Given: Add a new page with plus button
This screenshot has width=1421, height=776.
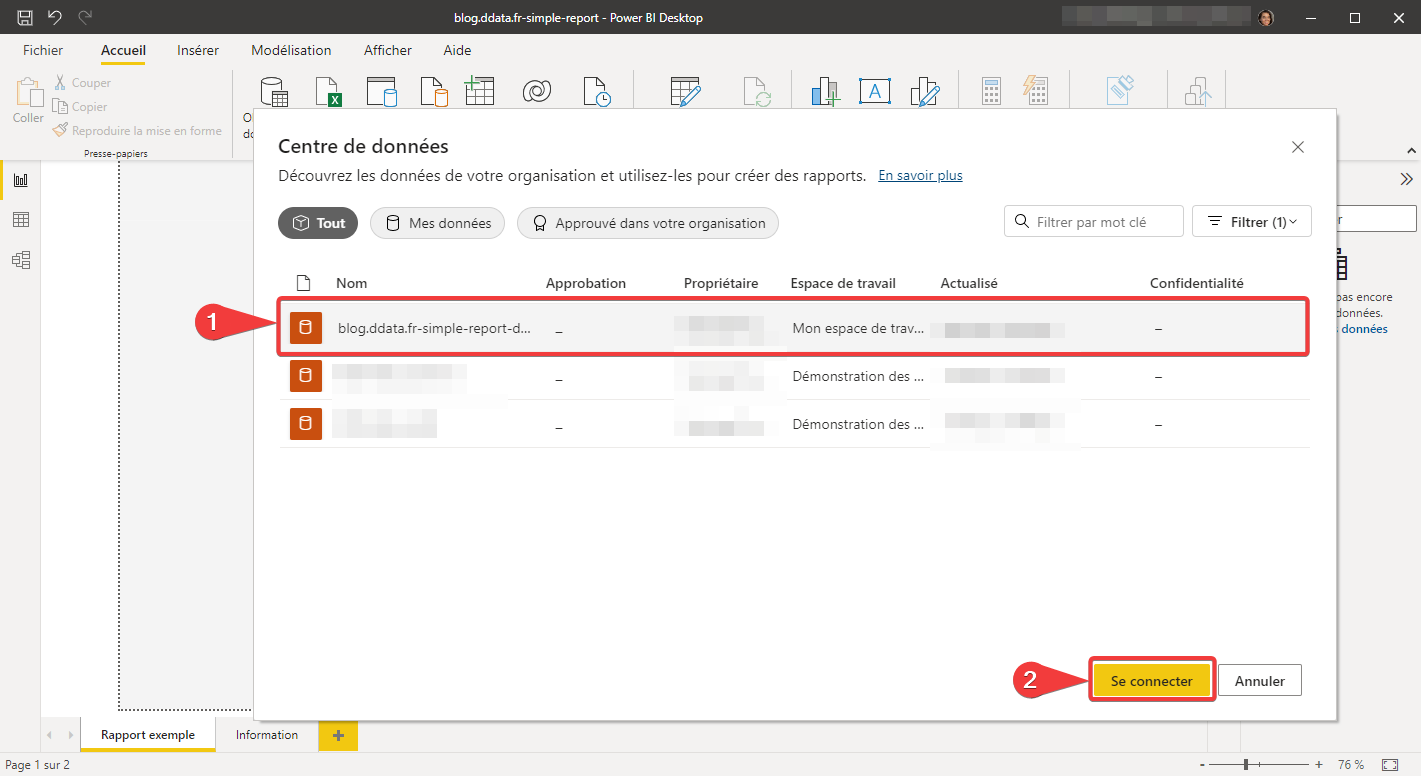Looking at the screenshot, I should [338, 735].
